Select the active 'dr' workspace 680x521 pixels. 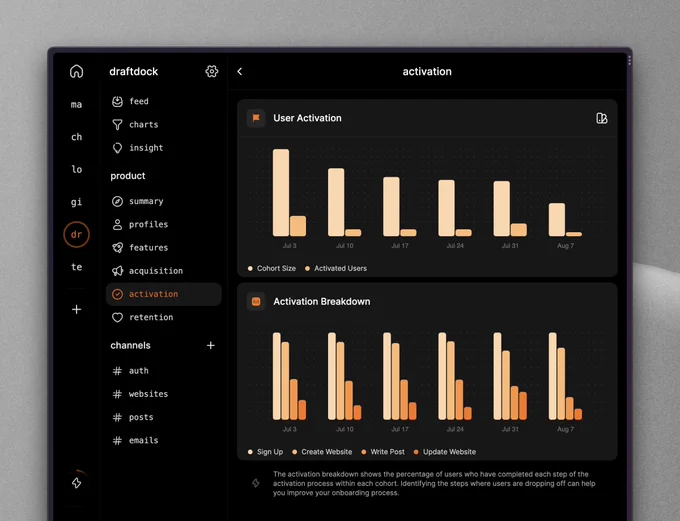76,234
